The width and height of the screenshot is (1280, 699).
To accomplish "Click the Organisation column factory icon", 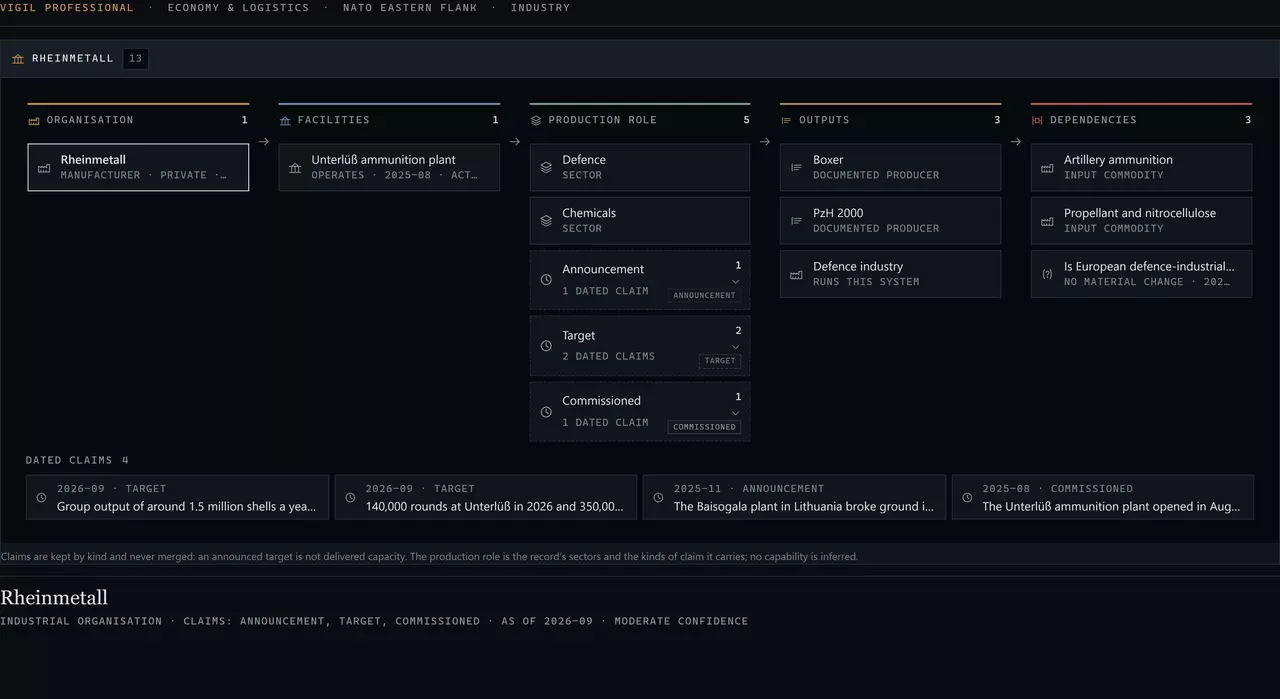I will click(x=34, y=120).
